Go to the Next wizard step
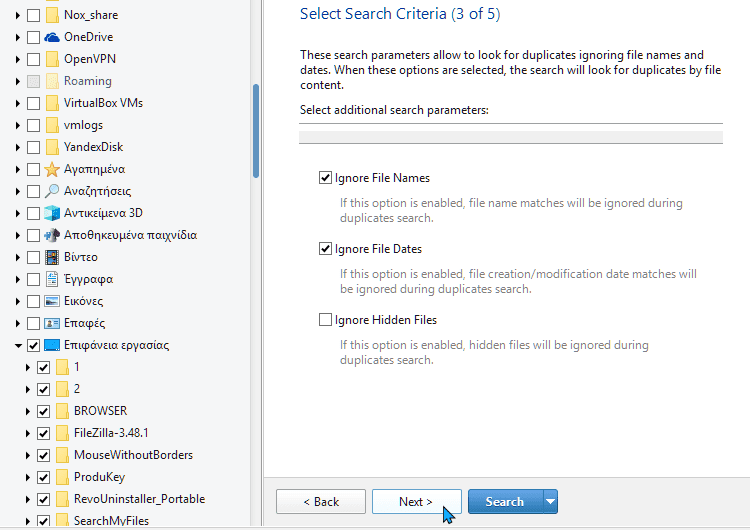Screen dimensions: 750x530 [417, 502]
